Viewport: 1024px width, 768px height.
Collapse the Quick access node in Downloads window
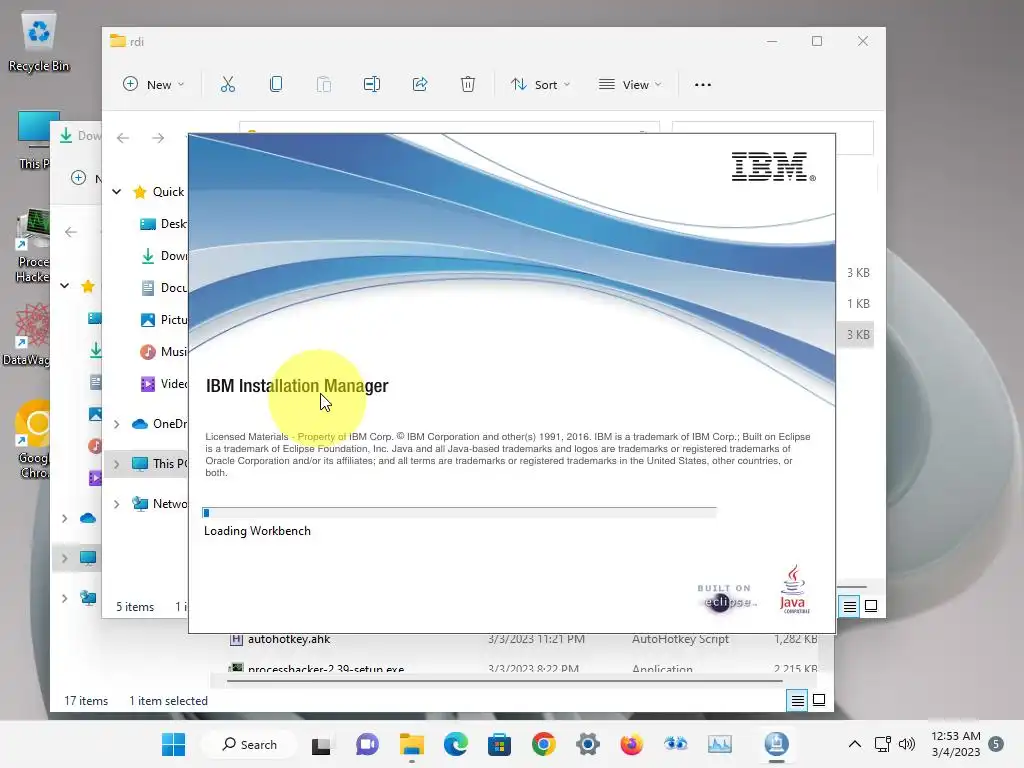coord(65,285)
